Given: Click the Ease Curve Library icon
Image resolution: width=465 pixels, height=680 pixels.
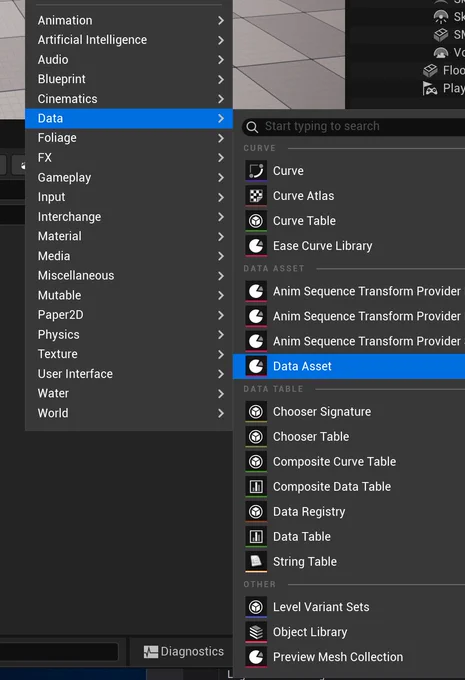Looking at the screenshot, I should point(256,246).
